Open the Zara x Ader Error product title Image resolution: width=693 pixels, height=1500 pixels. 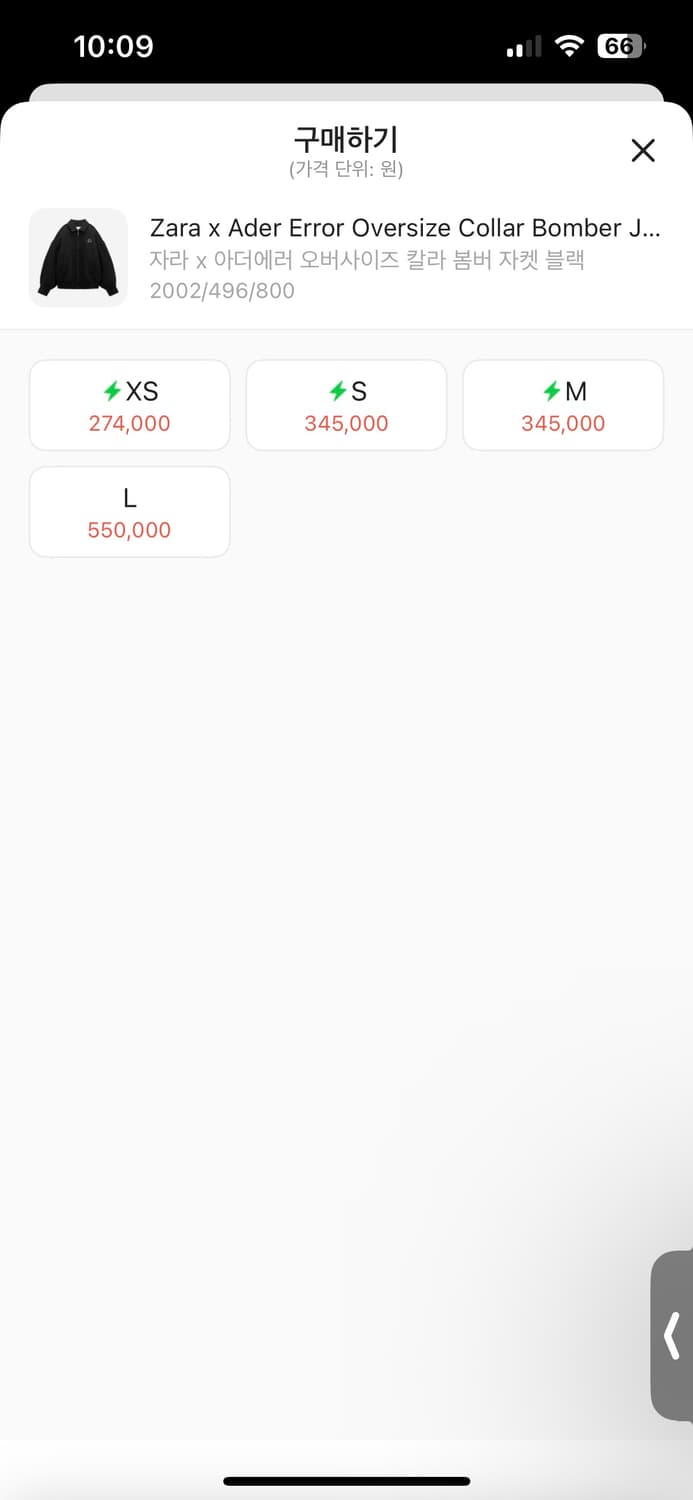coord(405,228)
